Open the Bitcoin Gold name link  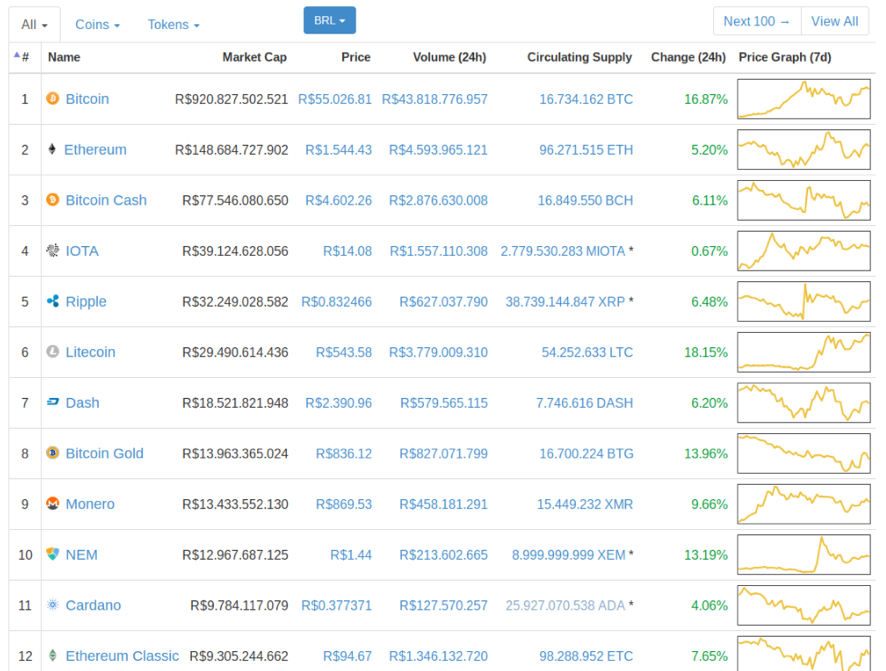pyautogui.click(x=105, y=453)
